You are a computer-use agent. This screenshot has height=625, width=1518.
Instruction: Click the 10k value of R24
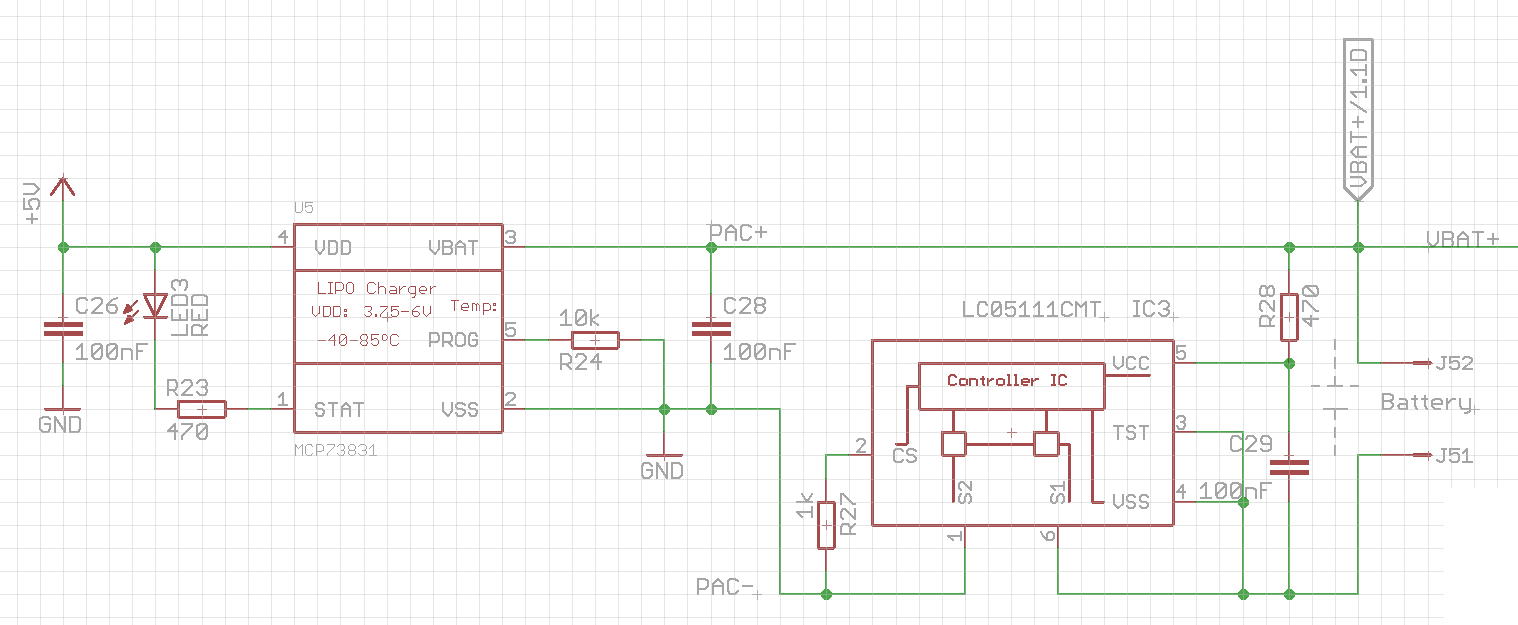[579, 319]
